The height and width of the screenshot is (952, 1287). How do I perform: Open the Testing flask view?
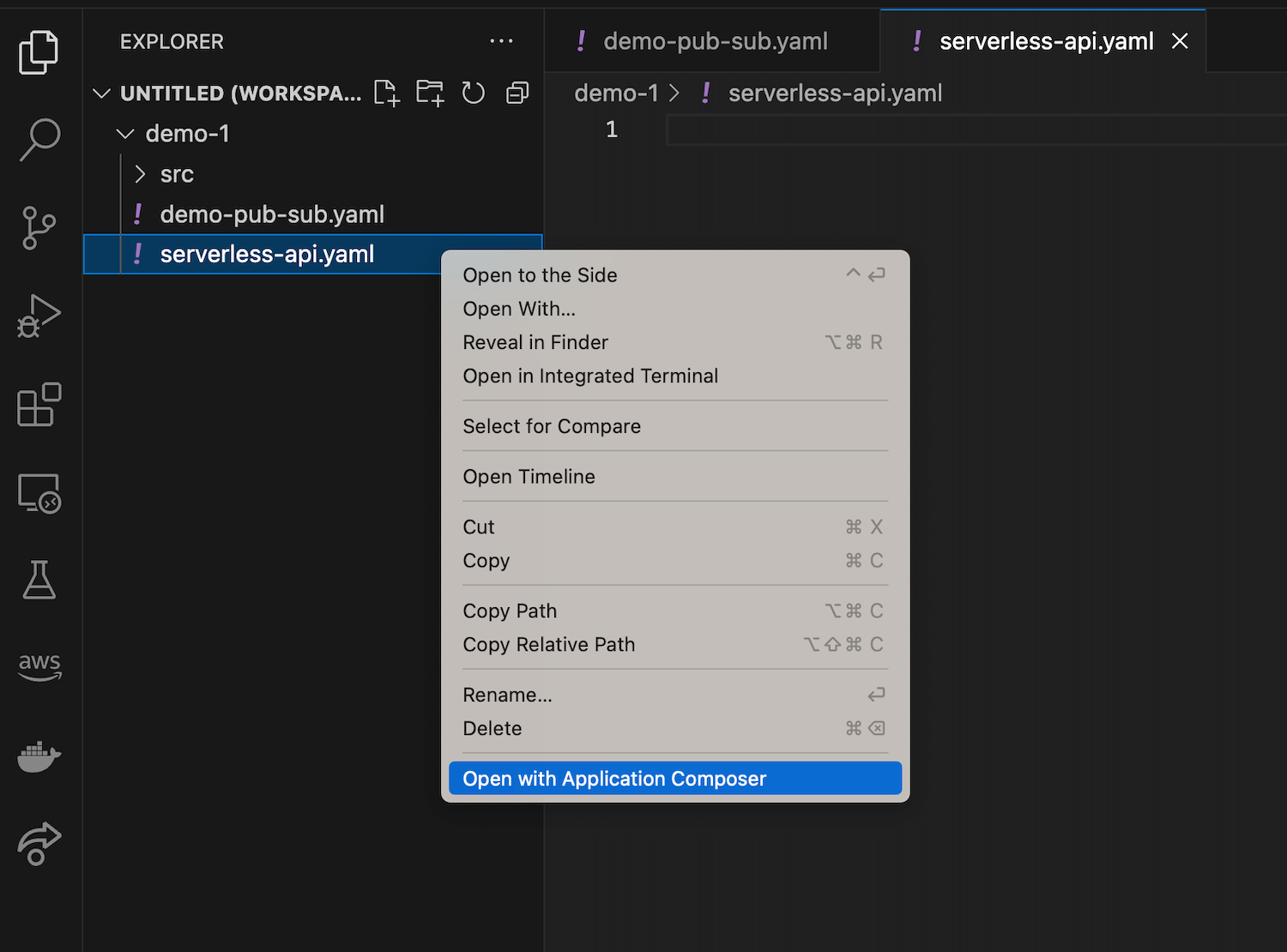coord(39,581)
